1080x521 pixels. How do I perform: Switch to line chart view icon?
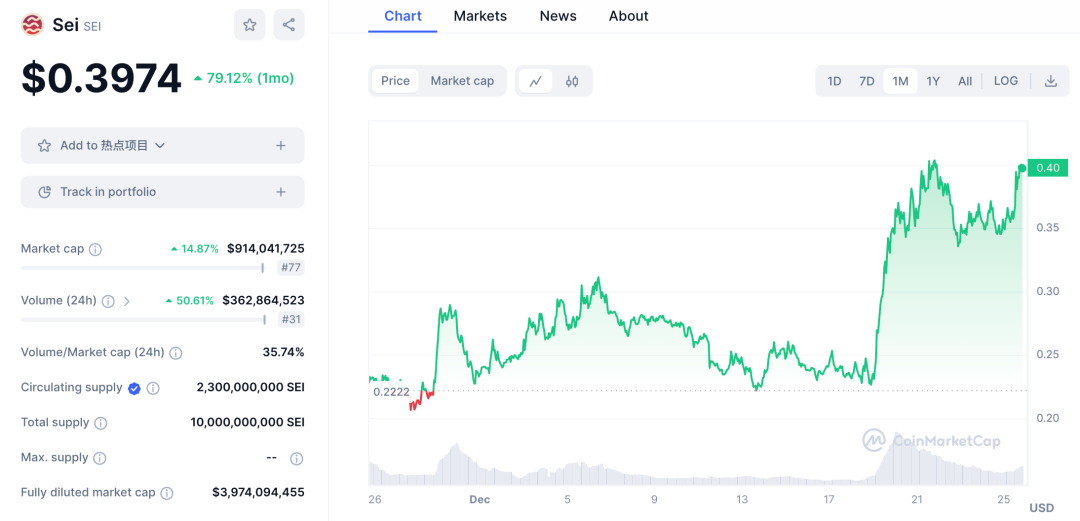pyautogui.click(x=535, y=81)
